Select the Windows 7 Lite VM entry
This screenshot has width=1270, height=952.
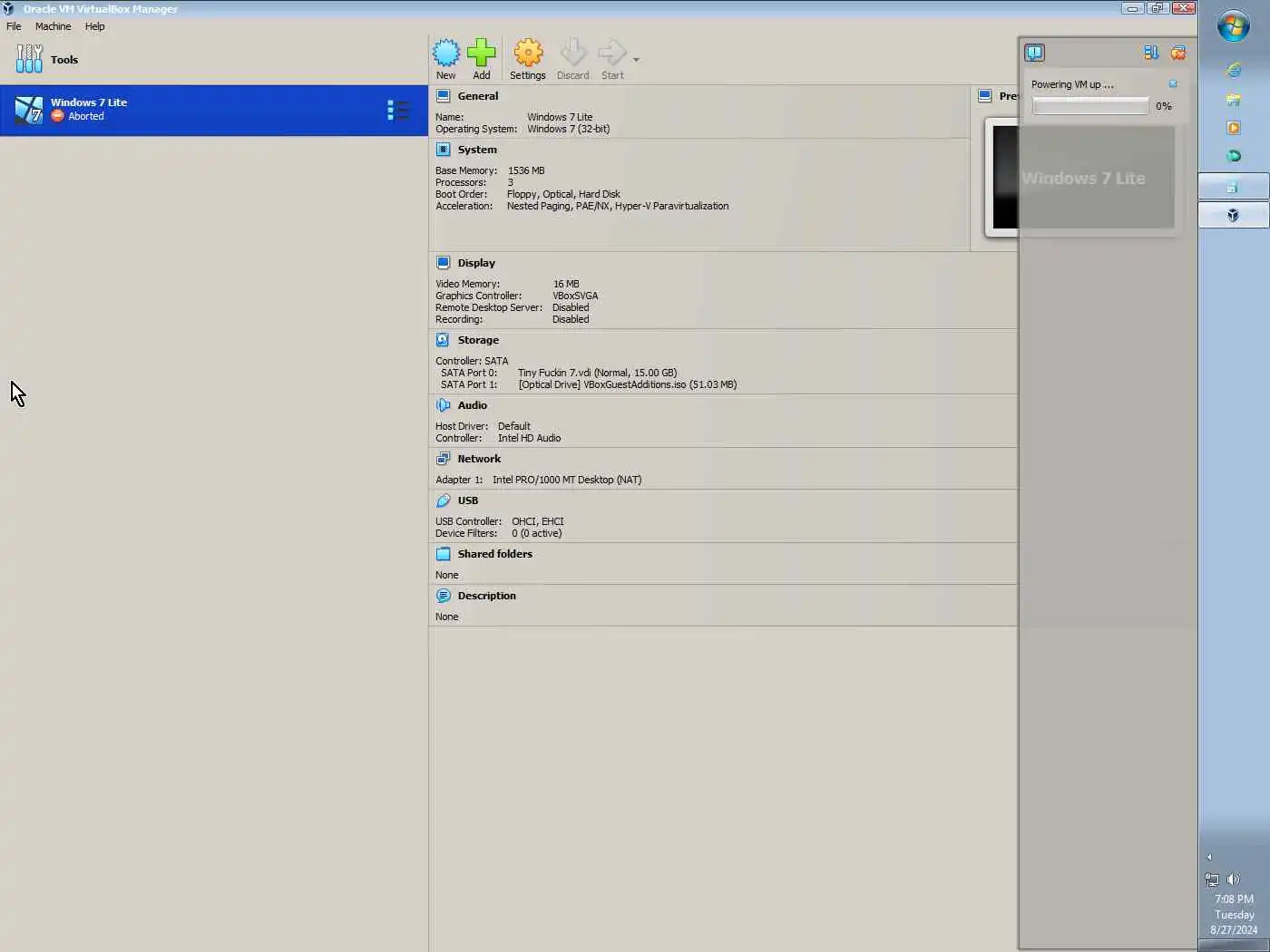click(x=214, y=111)
